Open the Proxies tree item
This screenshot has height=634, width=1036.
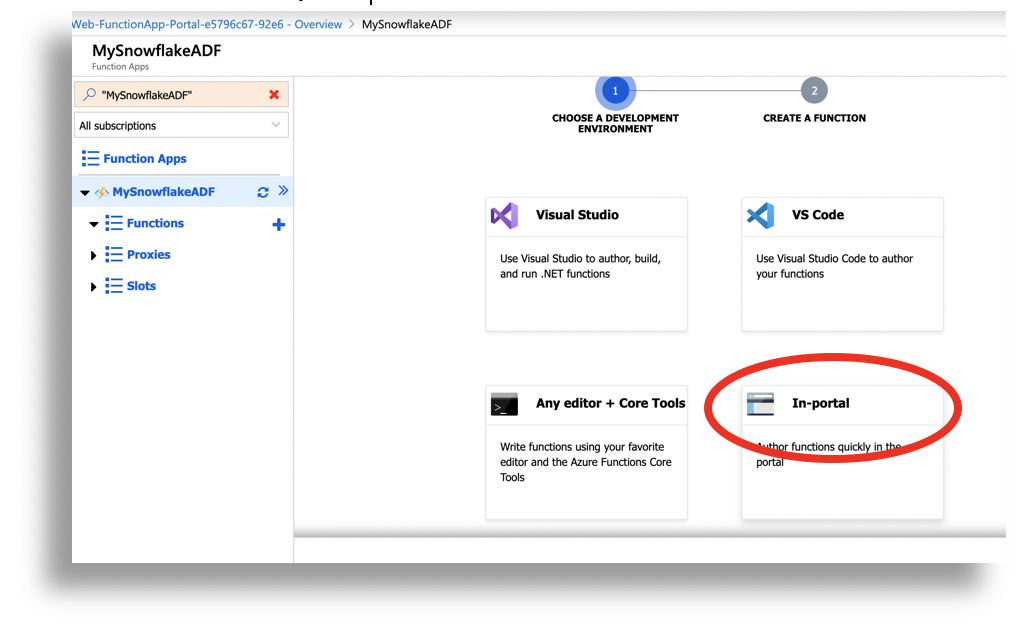pyautogui.click(x=149, y=254)
